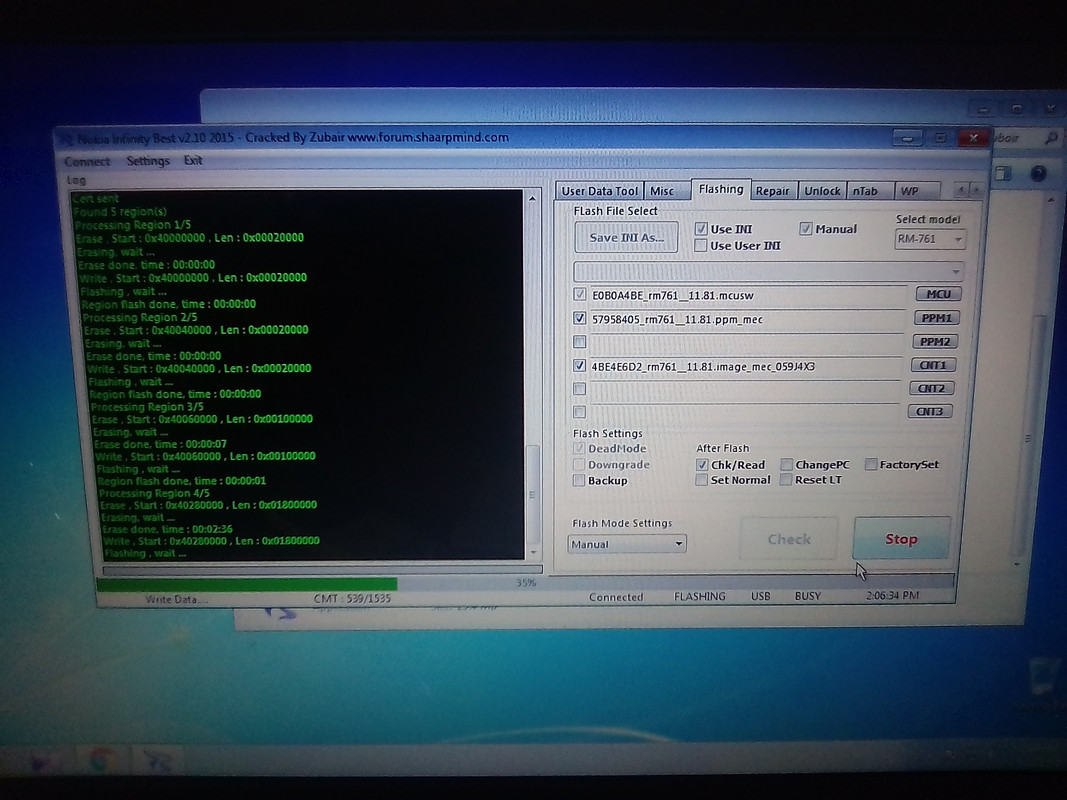The width and height of the screenshot is (1067, 800).
Task: Click the help icon in background window
Action: click(1038, 173)
